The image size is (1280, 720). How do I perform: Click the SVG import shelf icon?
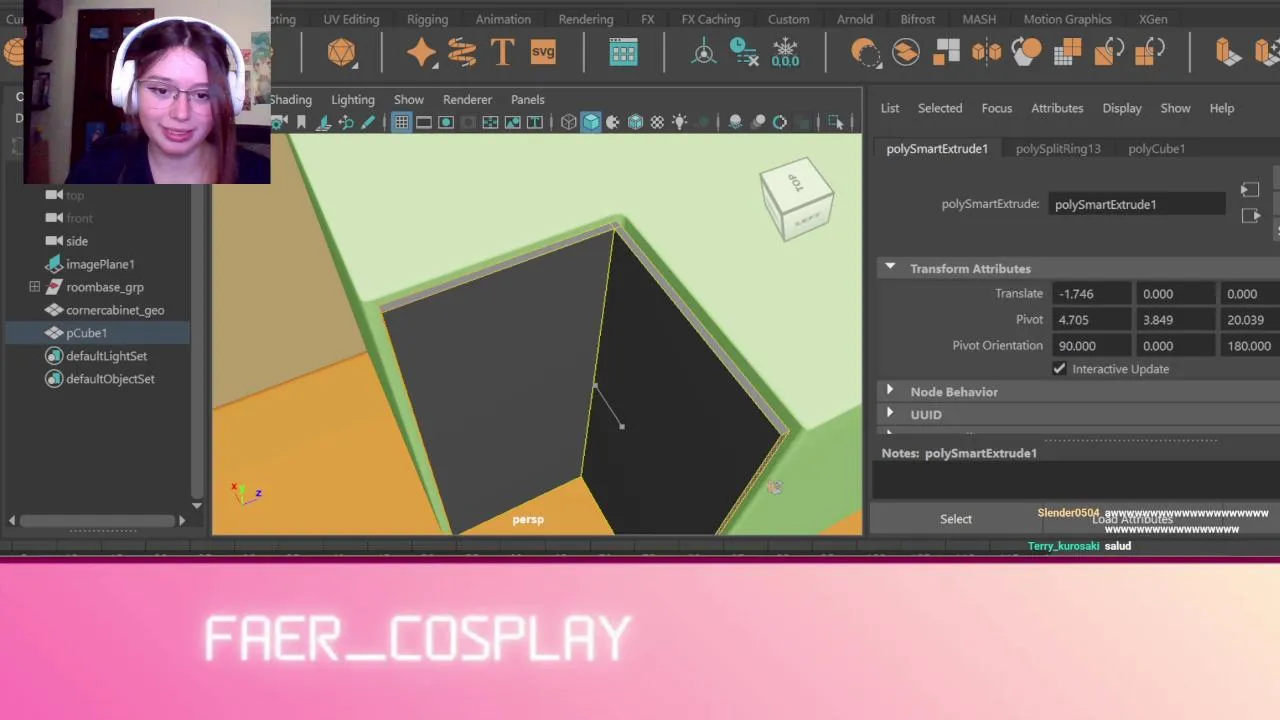coord(543,52)
